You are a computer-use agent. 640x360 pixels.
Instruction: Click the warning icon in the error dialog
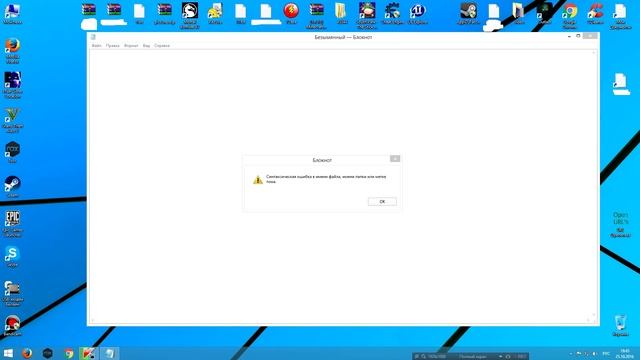(258, 180)
